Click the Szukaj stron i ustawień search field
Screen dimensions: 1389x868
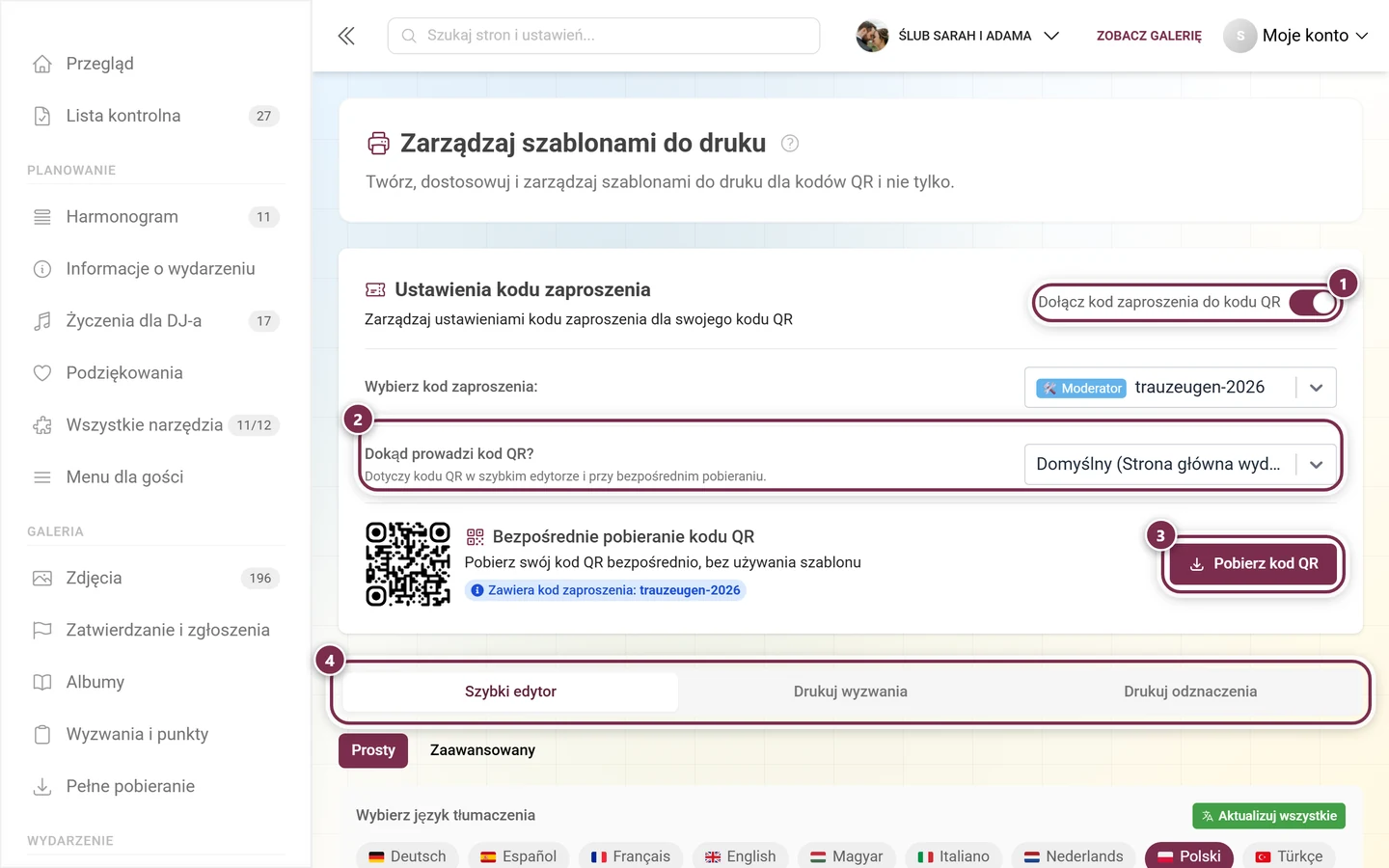[x=604, y=36]
